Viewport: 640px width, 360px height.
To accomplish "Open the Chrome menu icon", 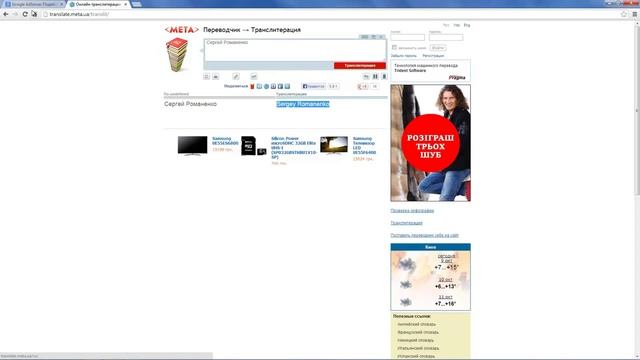I will (x=634, y=14).
